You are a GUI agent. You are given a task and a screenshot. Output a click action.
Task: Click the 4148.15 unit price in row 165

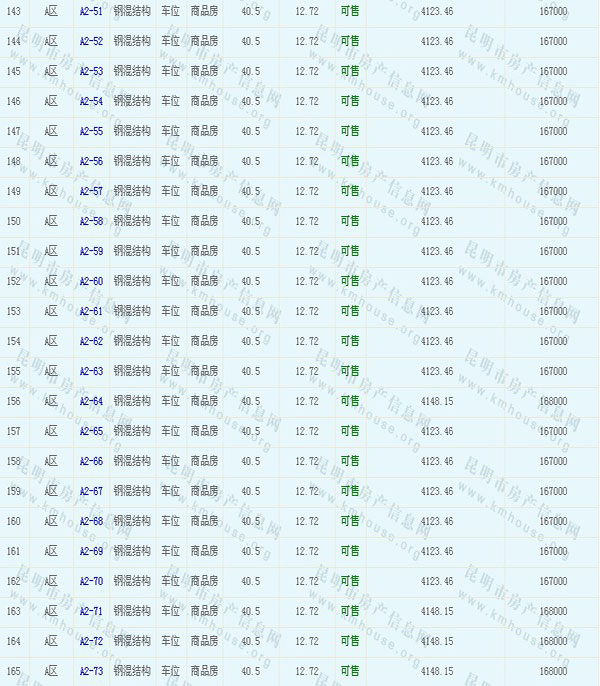point(436,671)
